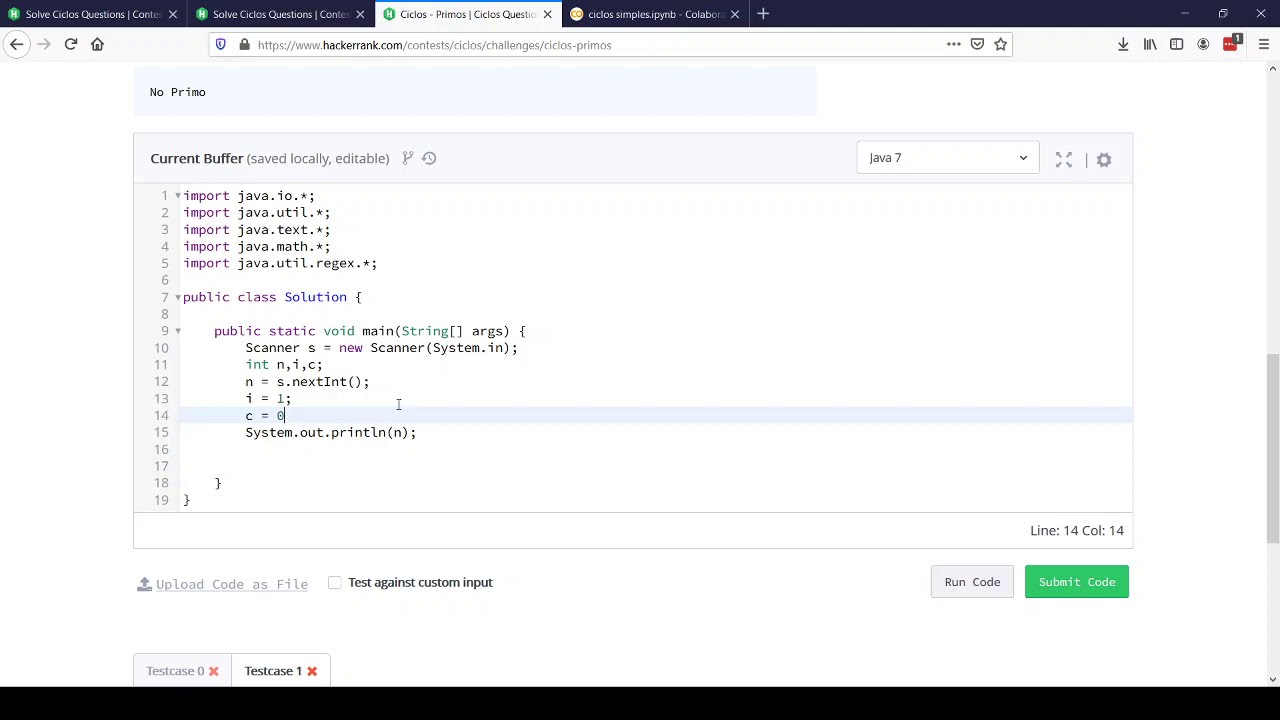This screenshot has height=720, width=1280.
Task: Click the green Submit Code button
Action: 1077,582
